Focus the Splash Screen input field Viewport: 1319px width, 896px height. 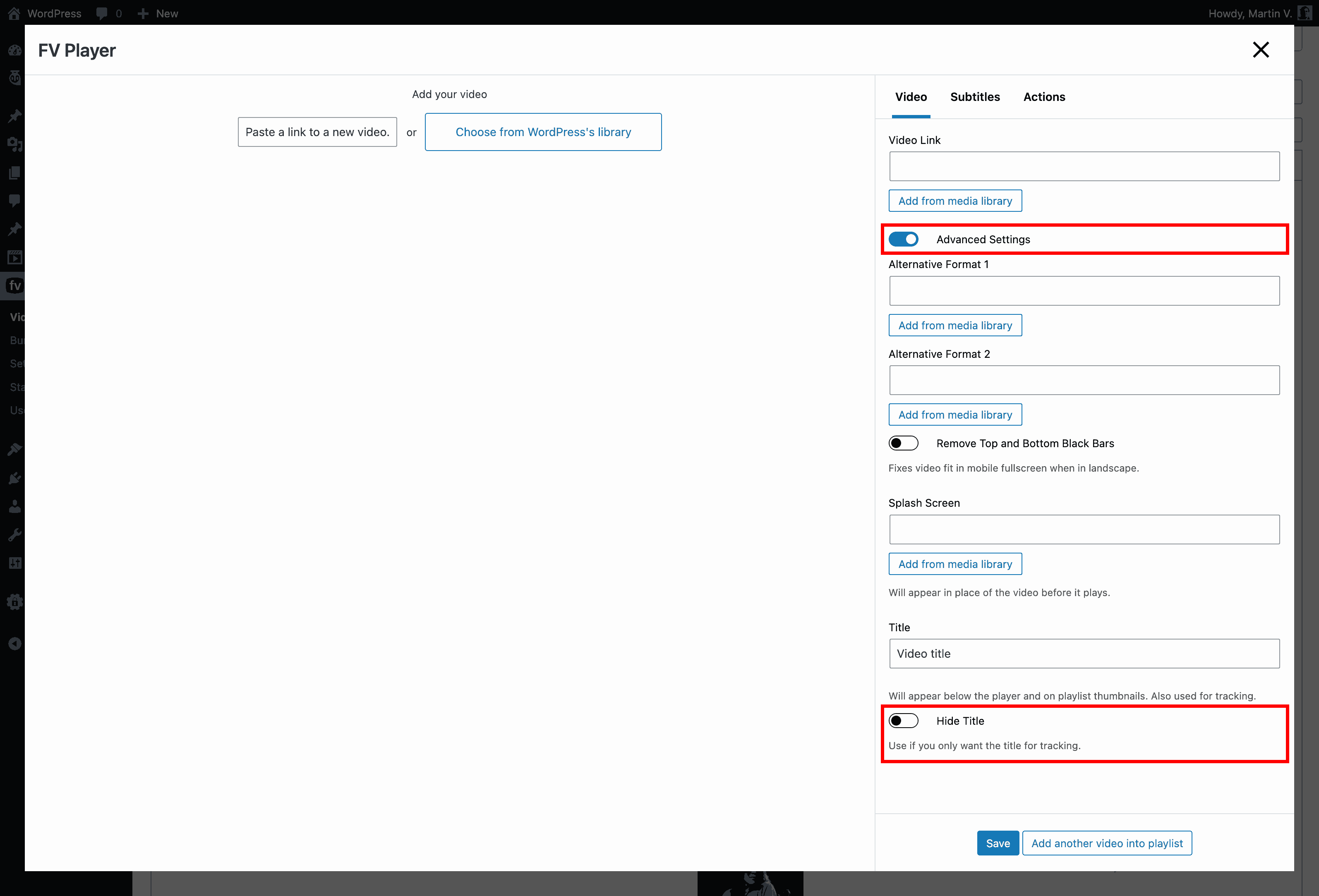pyautogui.click(x=1084, y=529)
